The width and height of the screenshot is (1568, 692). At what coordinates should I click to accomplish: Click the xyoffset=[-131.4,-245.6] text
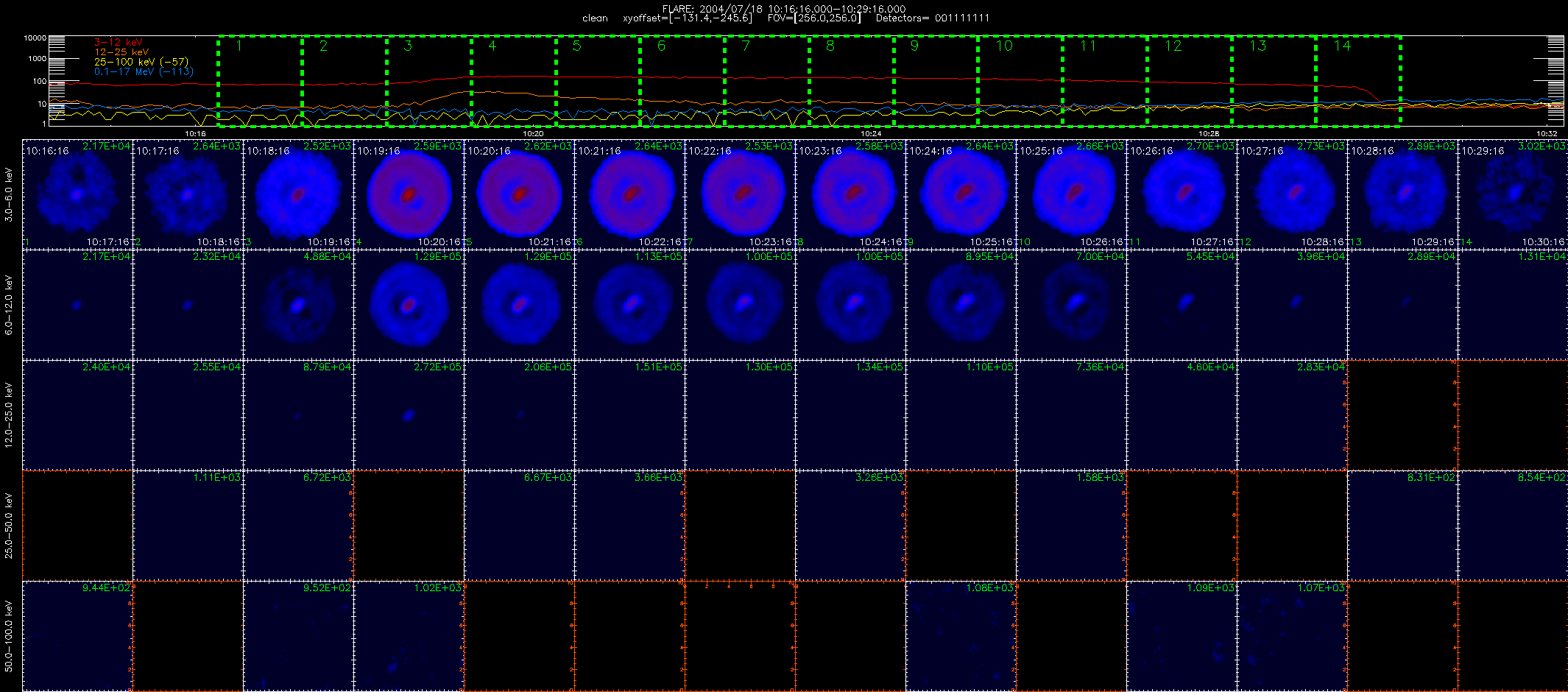(x=688, y=18)
